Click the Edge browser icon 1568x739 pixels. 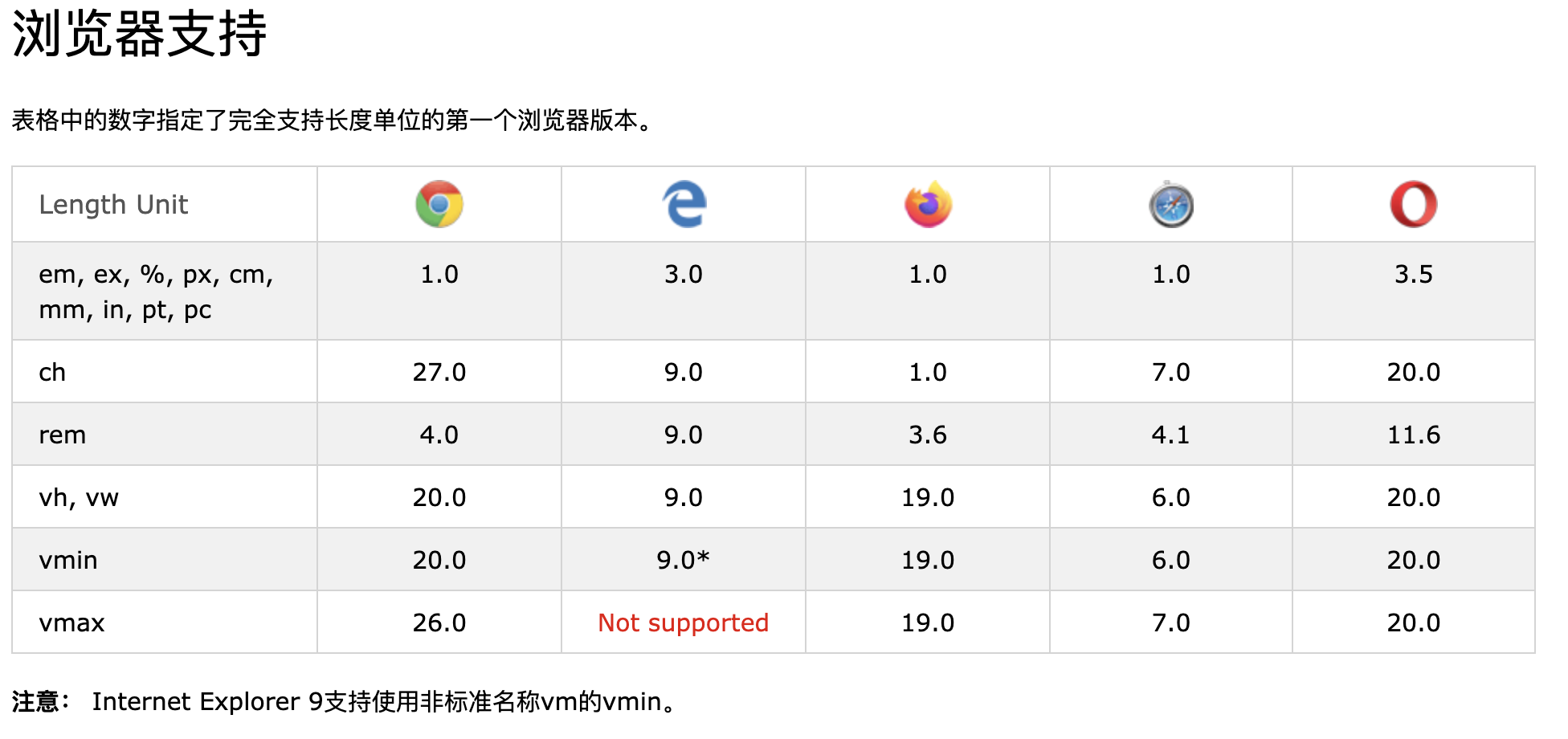pyautogui.click(x=684, y=204)
